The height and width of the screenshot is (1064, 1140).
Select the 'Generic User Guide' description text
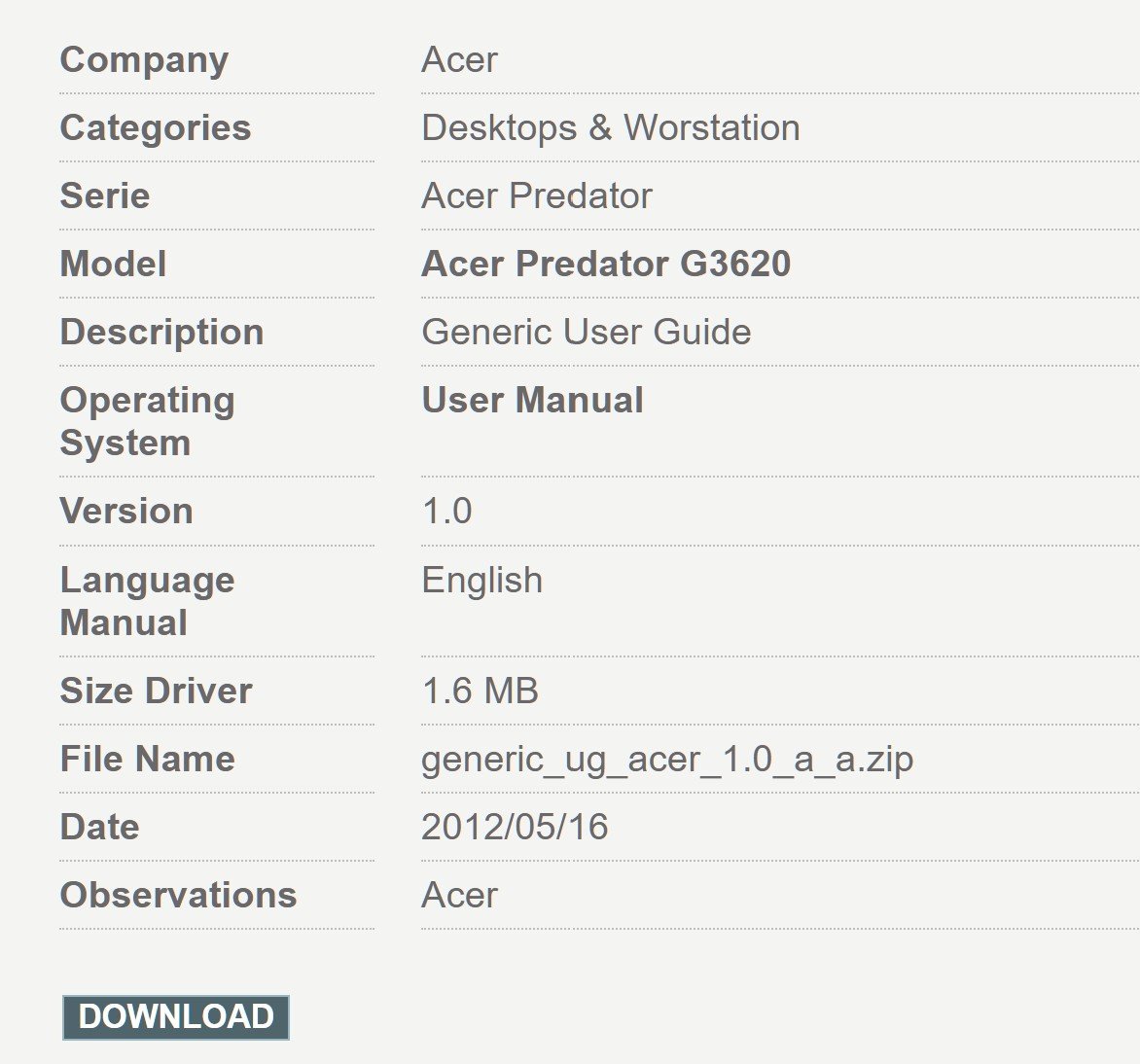click(x=586, y=333)
